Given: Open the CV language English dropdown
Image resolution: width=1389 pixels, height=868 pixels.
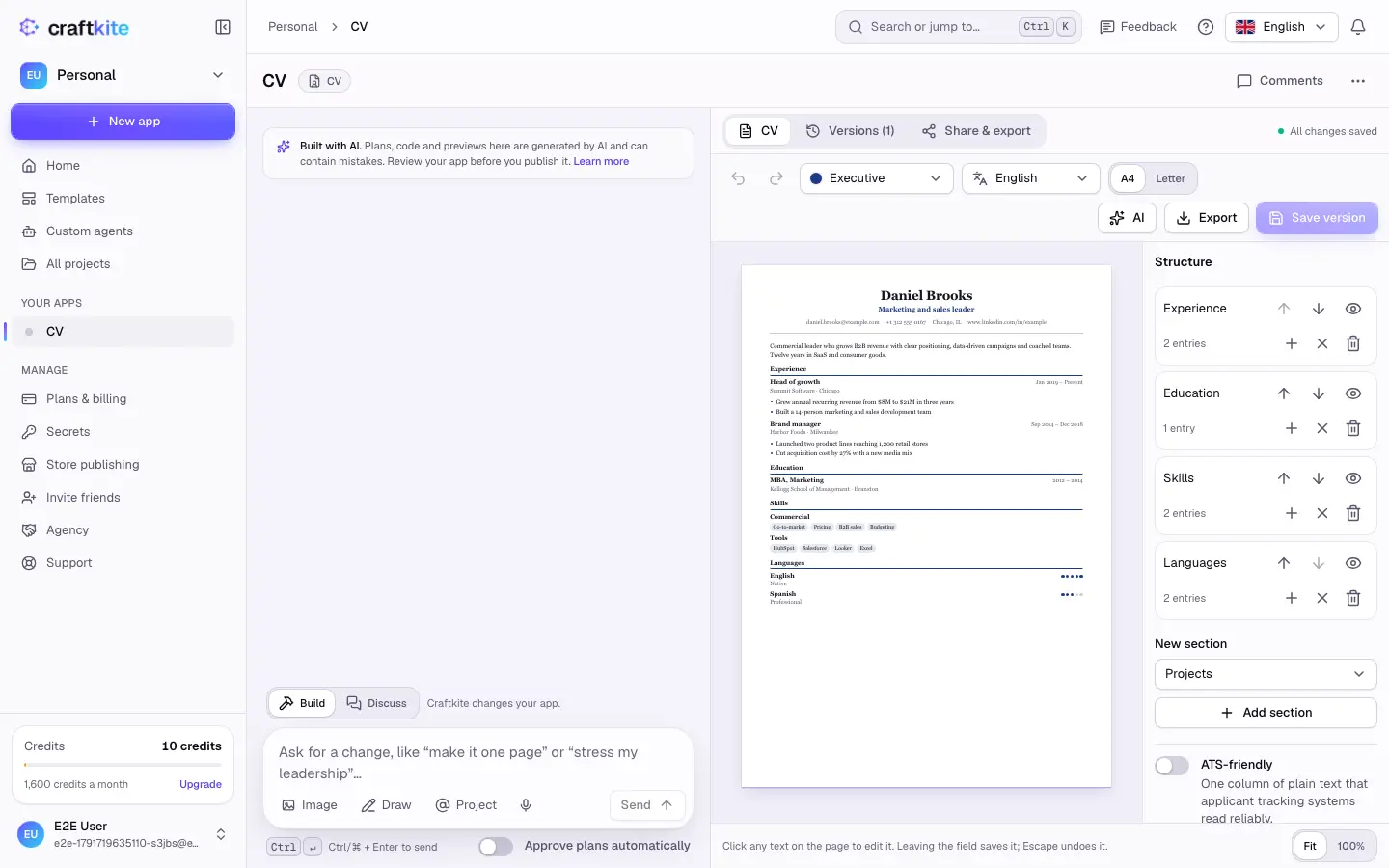Looking at the screenshot, I should click(x=1030, y=178).
